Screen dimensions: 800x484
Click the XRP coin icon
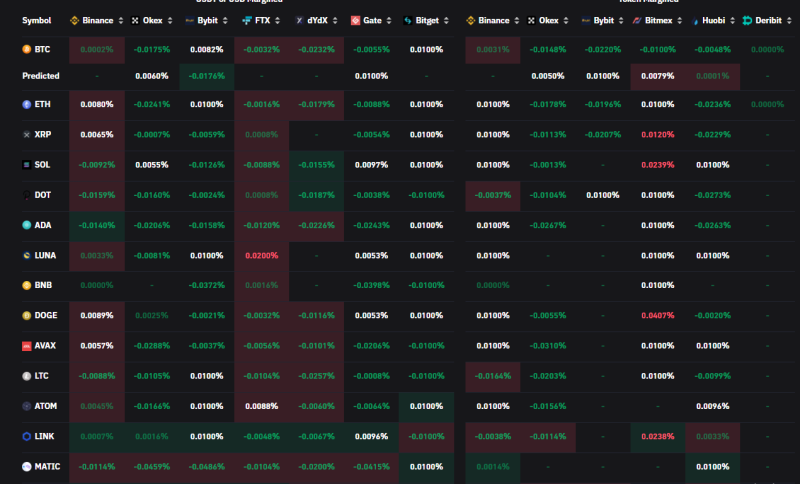(x=27, y=135)
